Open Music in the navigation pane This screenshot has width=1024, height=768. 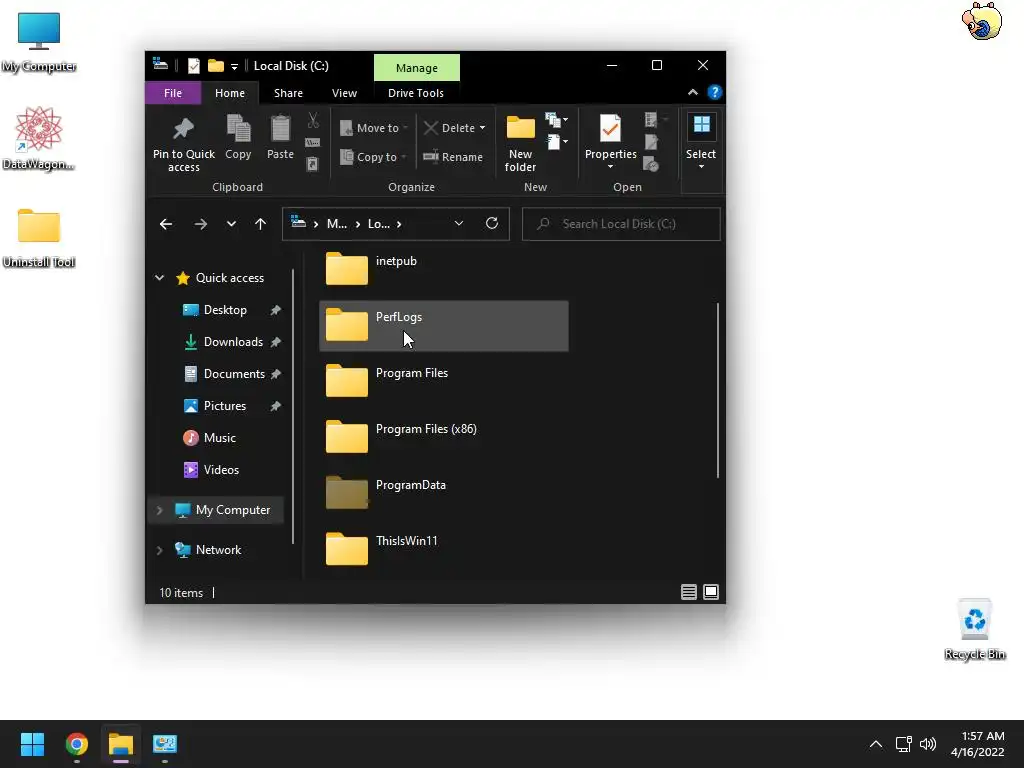[219, 438]
